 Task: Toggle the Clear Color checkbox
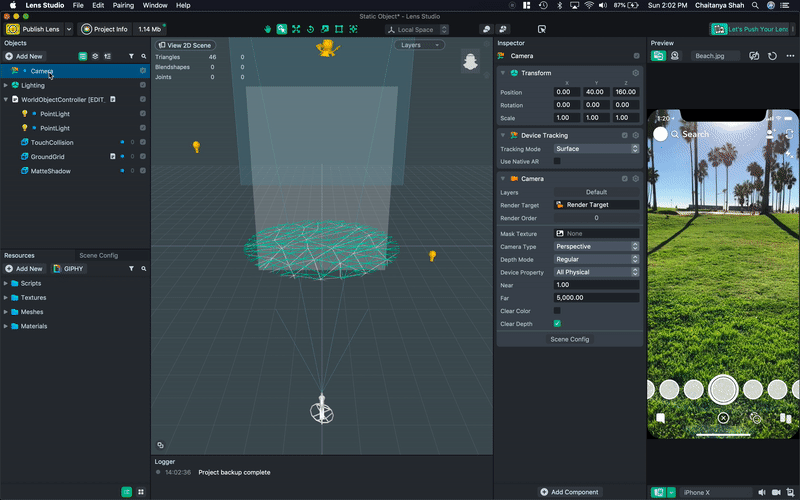[x=557, y=311]
